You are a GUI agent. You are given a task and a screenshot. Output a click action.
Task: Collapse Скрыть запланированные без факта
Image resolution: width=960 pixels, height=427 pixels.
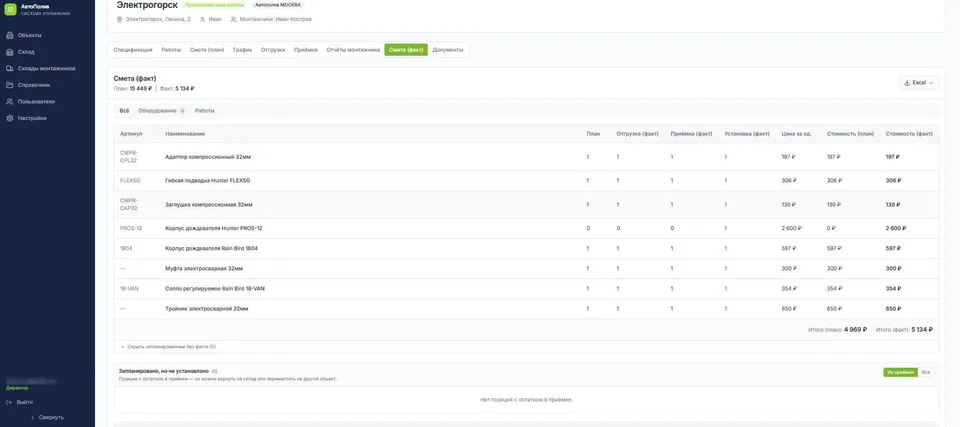coord(168,347)
